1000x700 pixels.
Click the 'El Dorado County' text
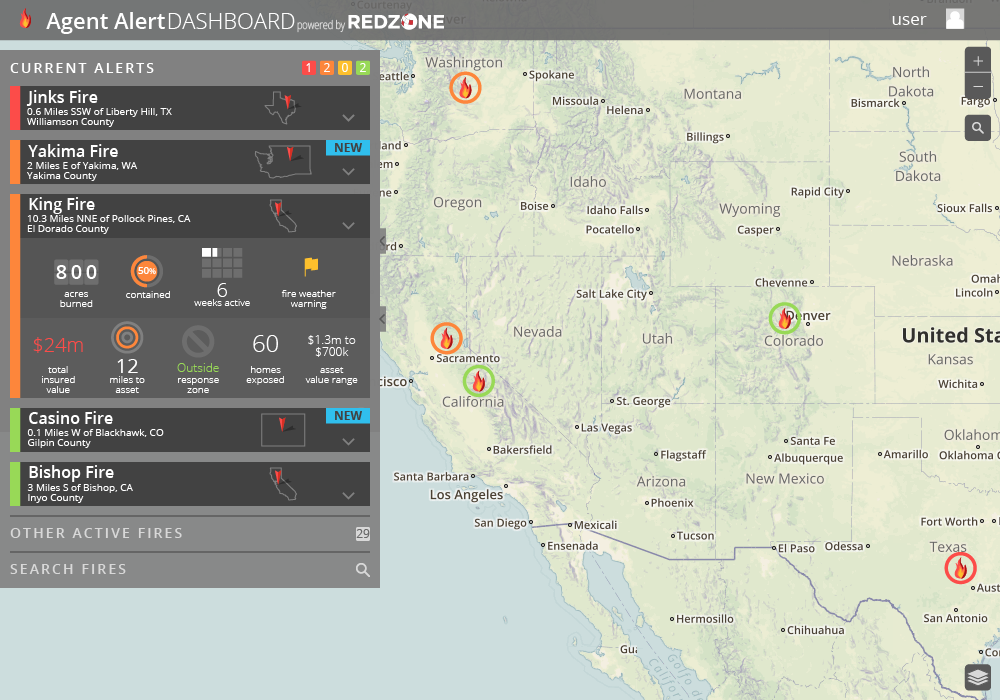point(68,229)
